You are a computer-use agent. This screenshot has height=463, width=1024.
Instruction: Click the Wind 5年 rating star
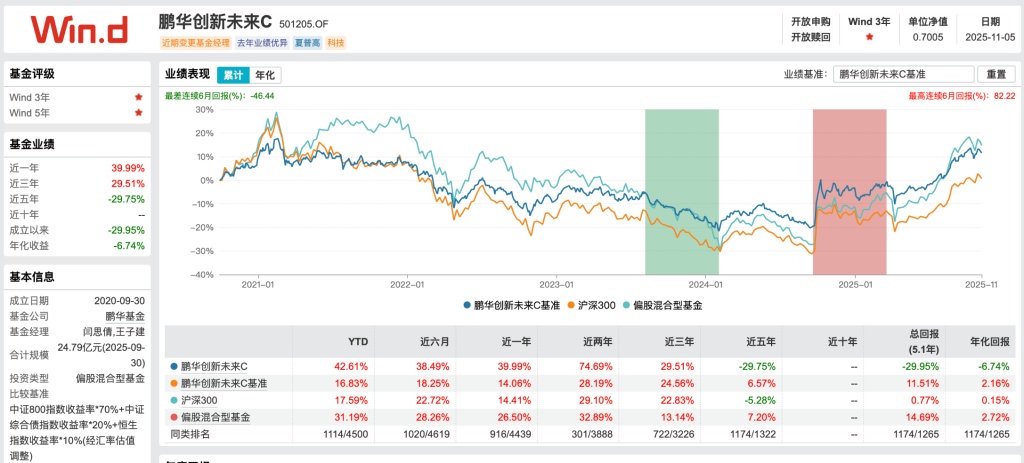click(138, 113)
